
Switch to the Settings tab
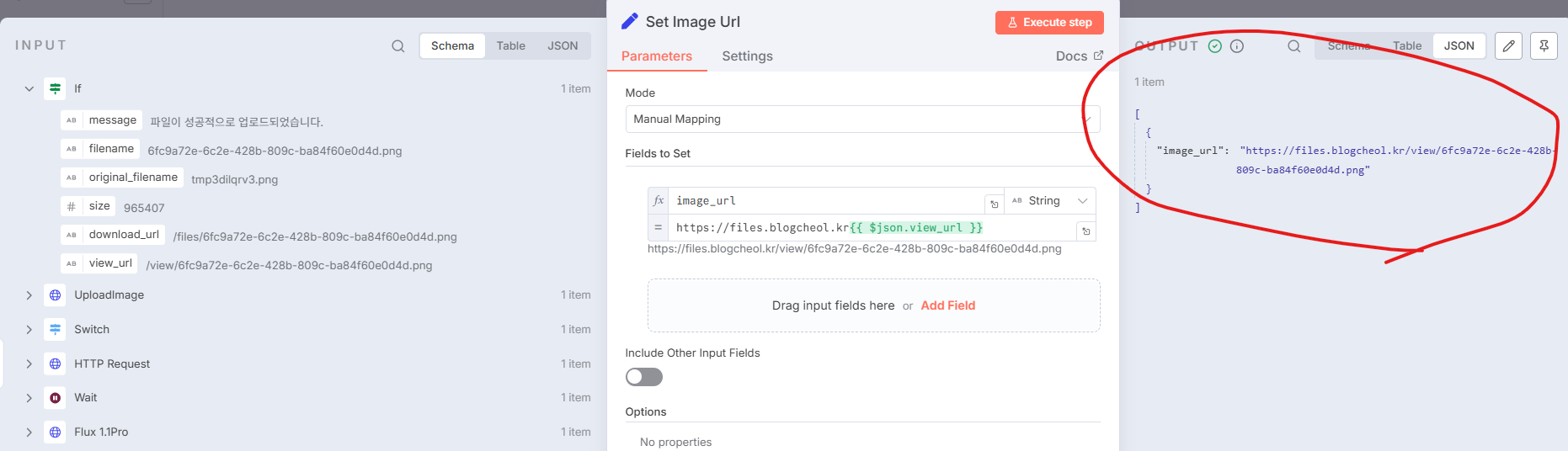[747, 56]
